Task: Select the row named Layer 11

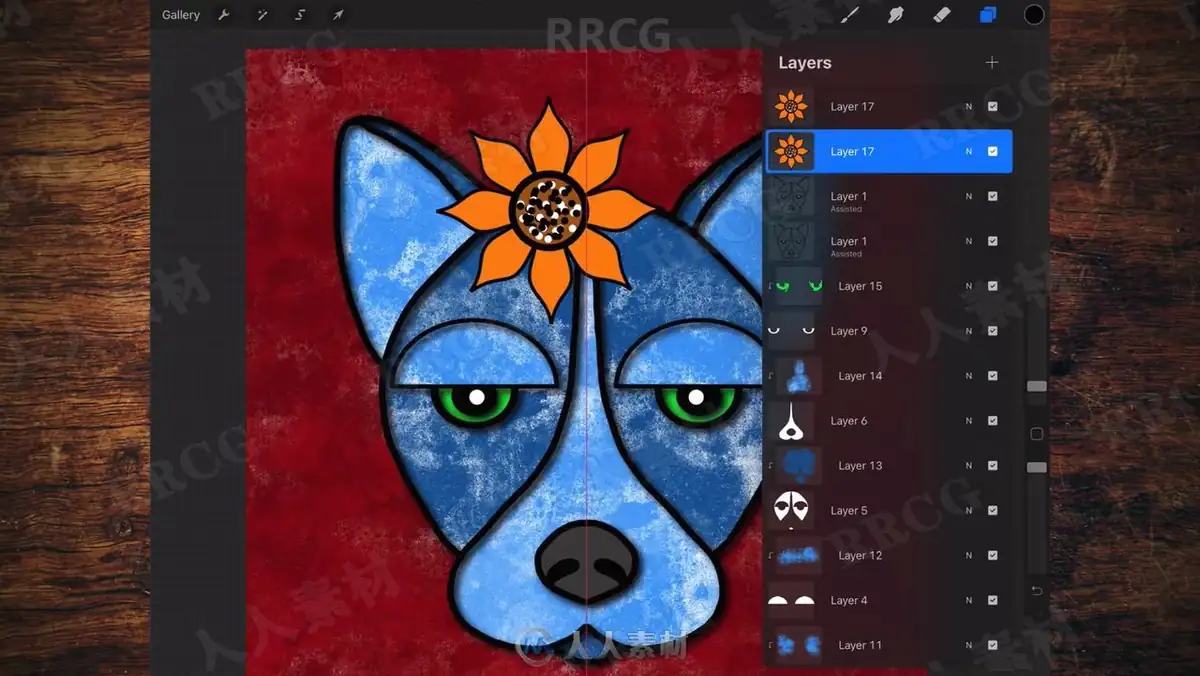Action: pos(889,646)
